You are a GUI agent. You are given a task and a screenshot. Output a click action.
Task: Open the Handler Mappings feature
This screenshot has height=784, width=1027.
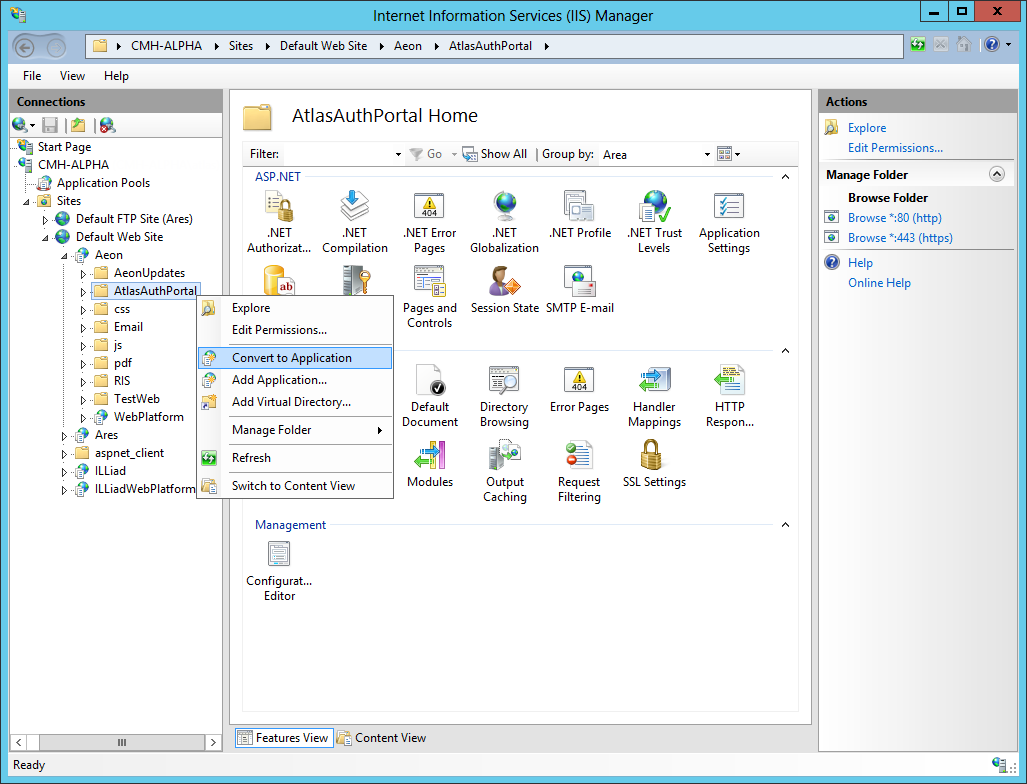click(654, 395)
